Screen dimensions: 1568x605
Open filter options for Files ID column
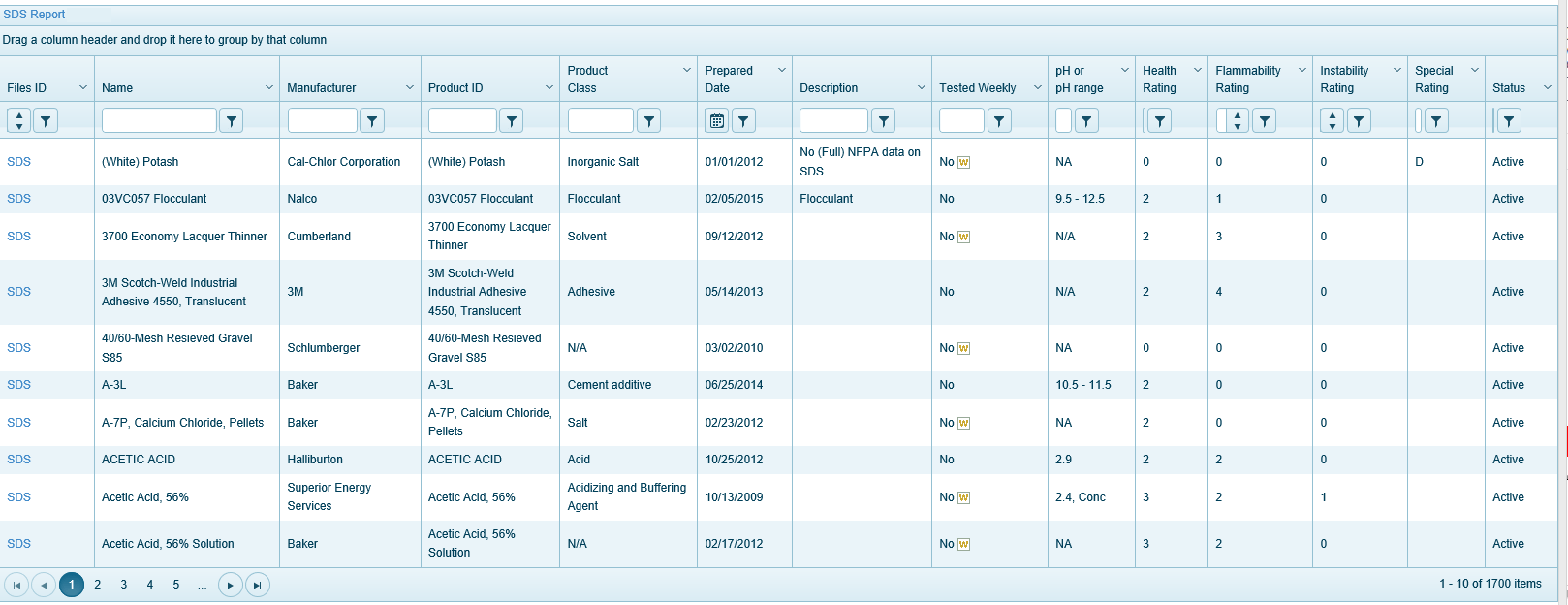(46, 120)
